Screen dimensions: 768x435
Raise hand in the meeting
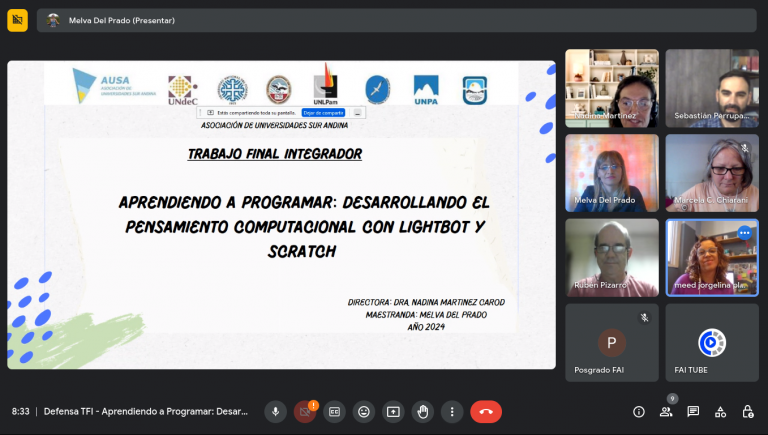click(x=423, y=412)
